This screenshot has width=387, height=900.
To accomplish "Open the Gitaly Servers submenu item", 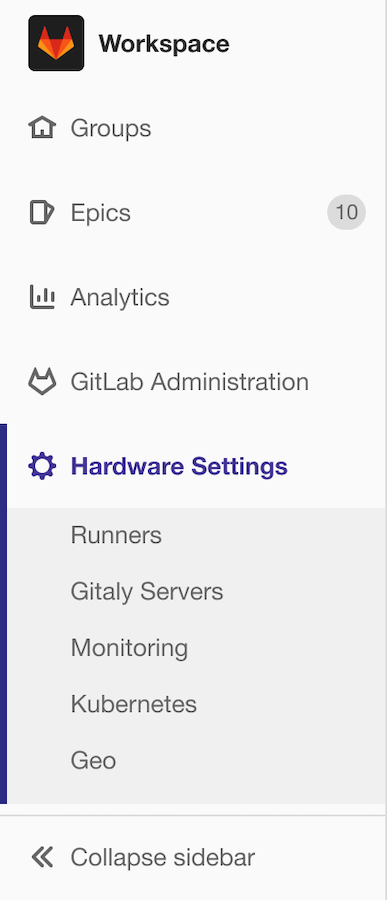I will click(x=147, y=591).
